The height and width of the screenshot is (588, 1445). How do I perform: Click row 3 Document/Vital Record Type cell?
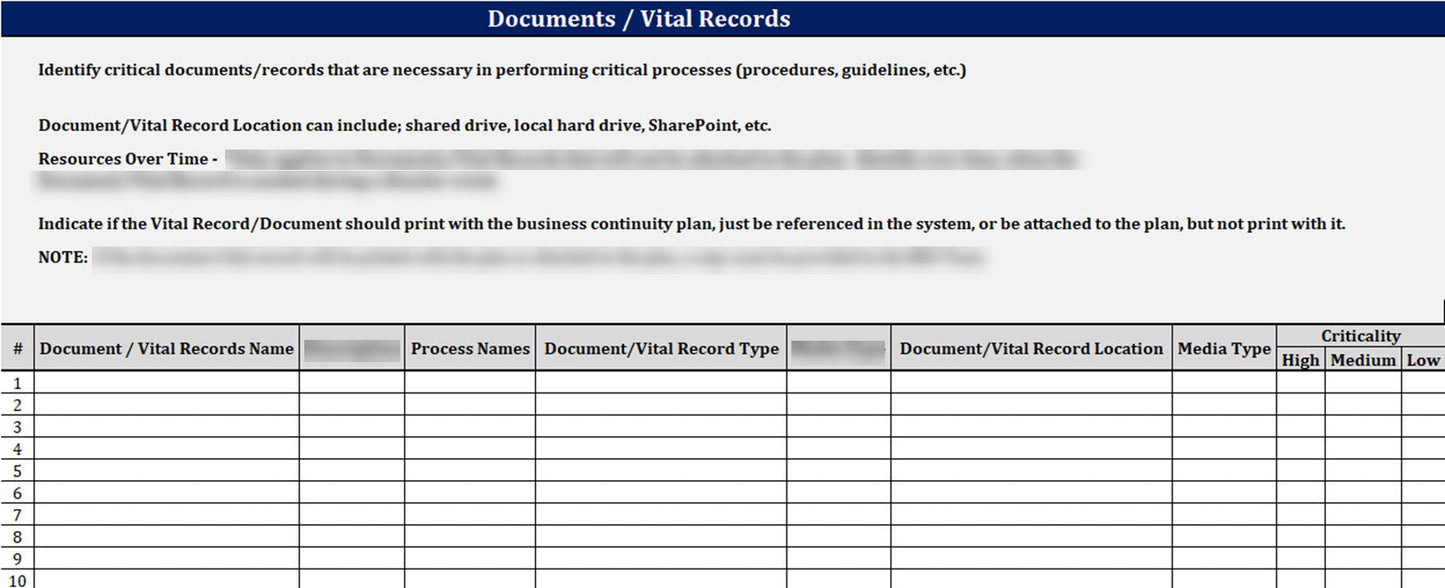point(661,426)
